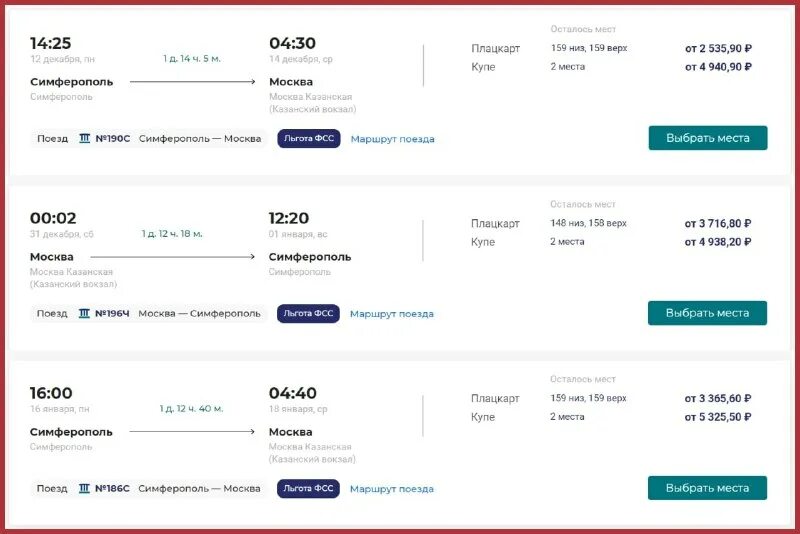Click train icon next to №186С

tap(84, 489)
